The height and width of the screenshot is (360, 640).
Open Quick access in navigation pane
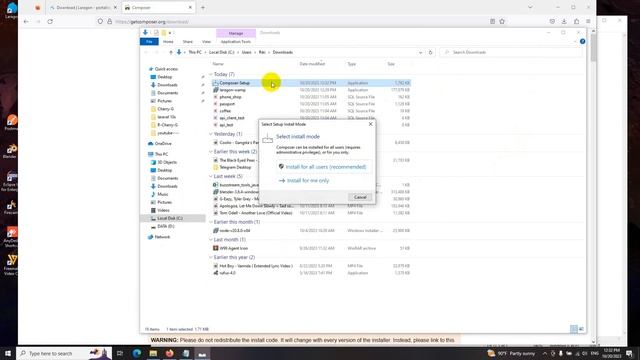(166, 69)
